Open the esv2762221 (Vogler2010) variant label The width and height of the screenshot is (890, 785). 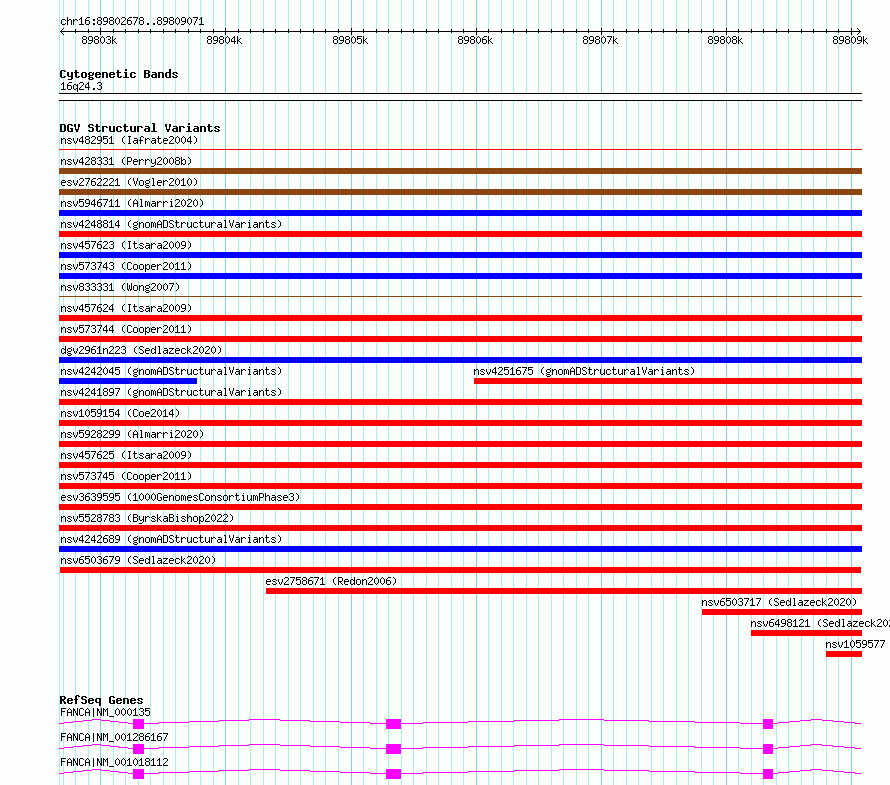coord(129,182)
